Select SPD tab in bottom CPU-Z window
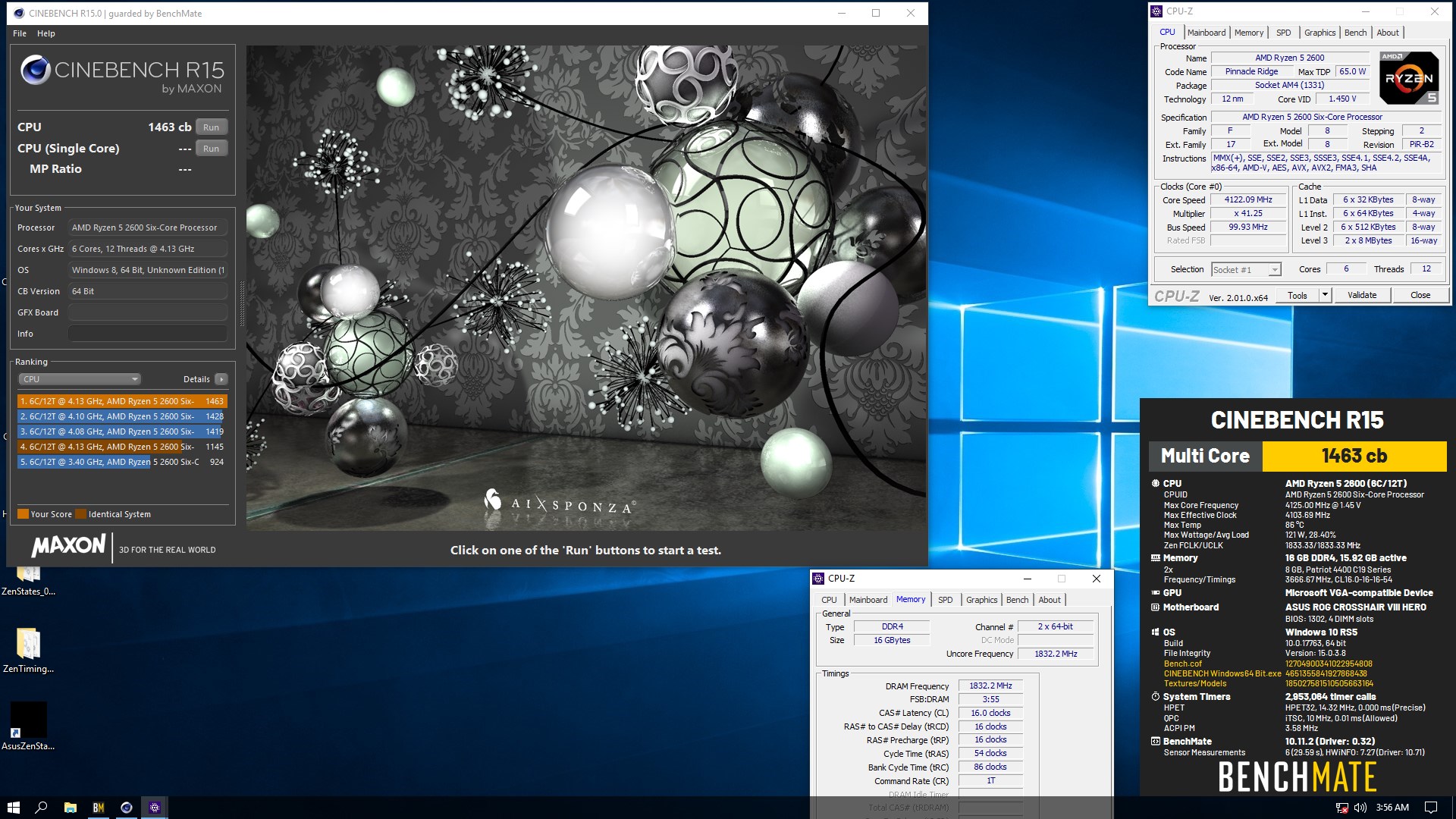 pos(945,600)
